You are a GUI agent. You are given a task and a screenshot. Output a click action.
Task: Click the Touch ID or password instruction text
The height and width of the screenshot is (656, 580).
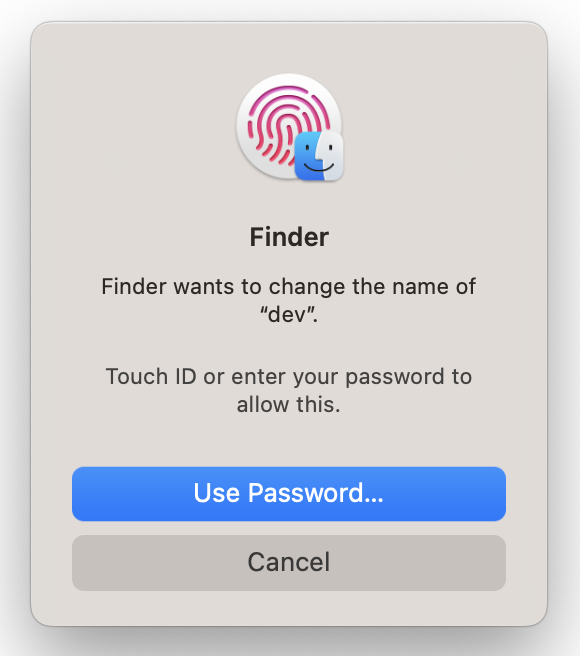[289, 390]
